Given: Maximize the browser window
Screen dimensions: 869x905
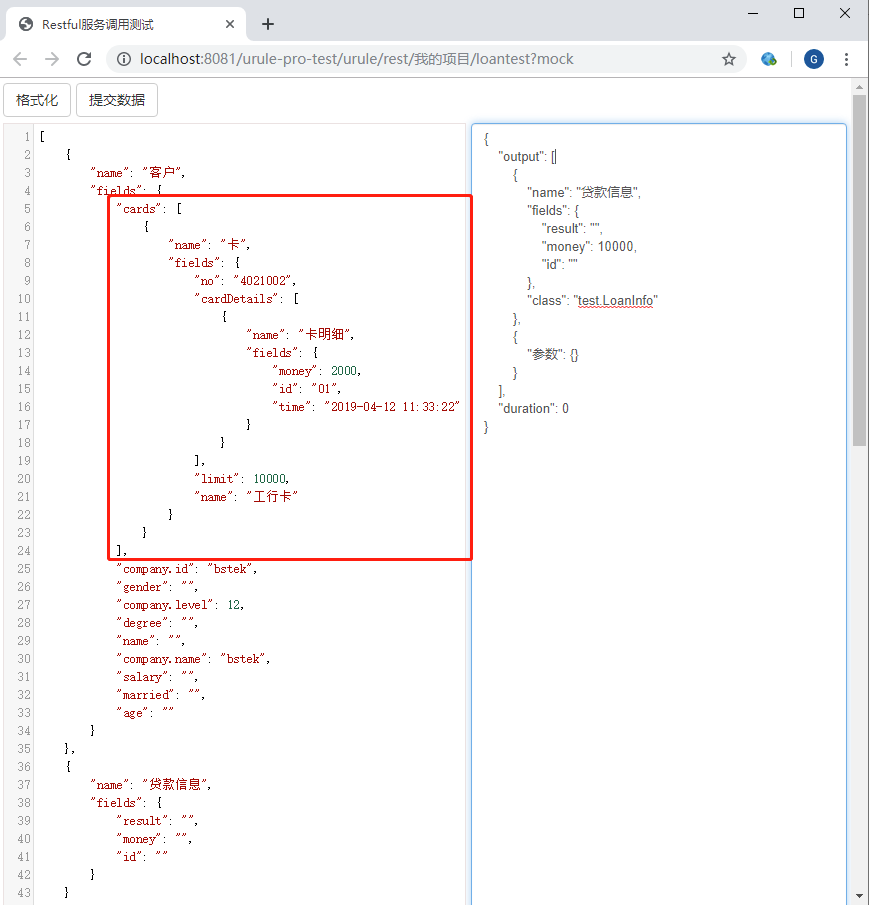Looking at the screenshot, I should pos(799,13).
